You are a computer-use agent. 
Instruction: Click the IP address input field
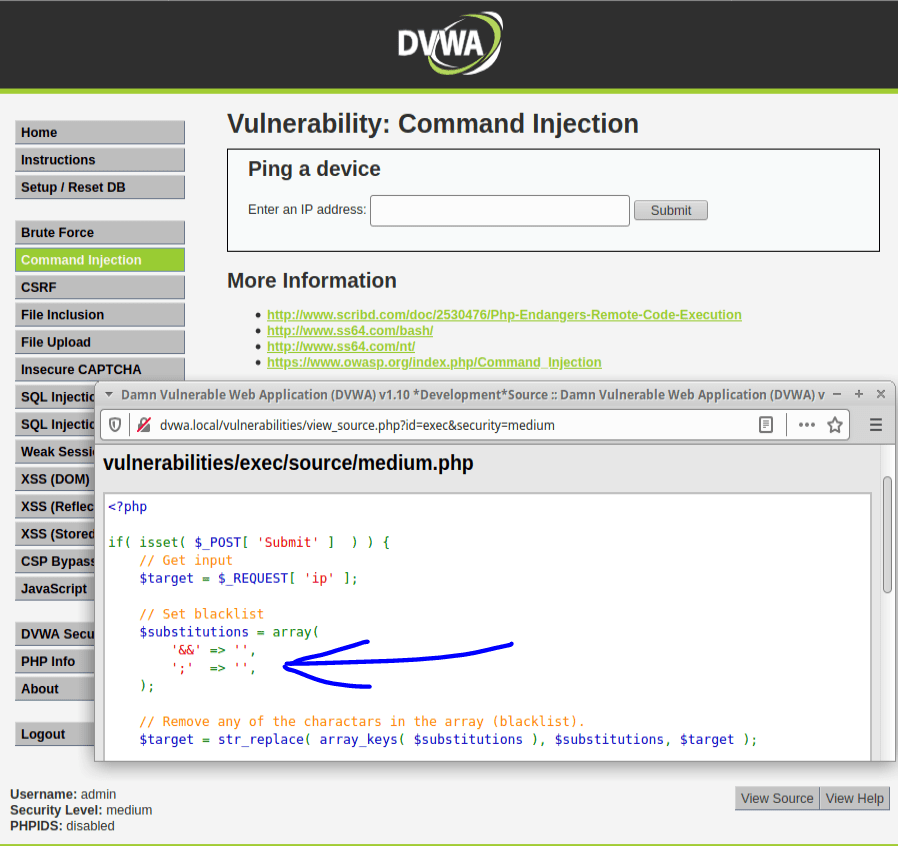click(x=499, y=210)
